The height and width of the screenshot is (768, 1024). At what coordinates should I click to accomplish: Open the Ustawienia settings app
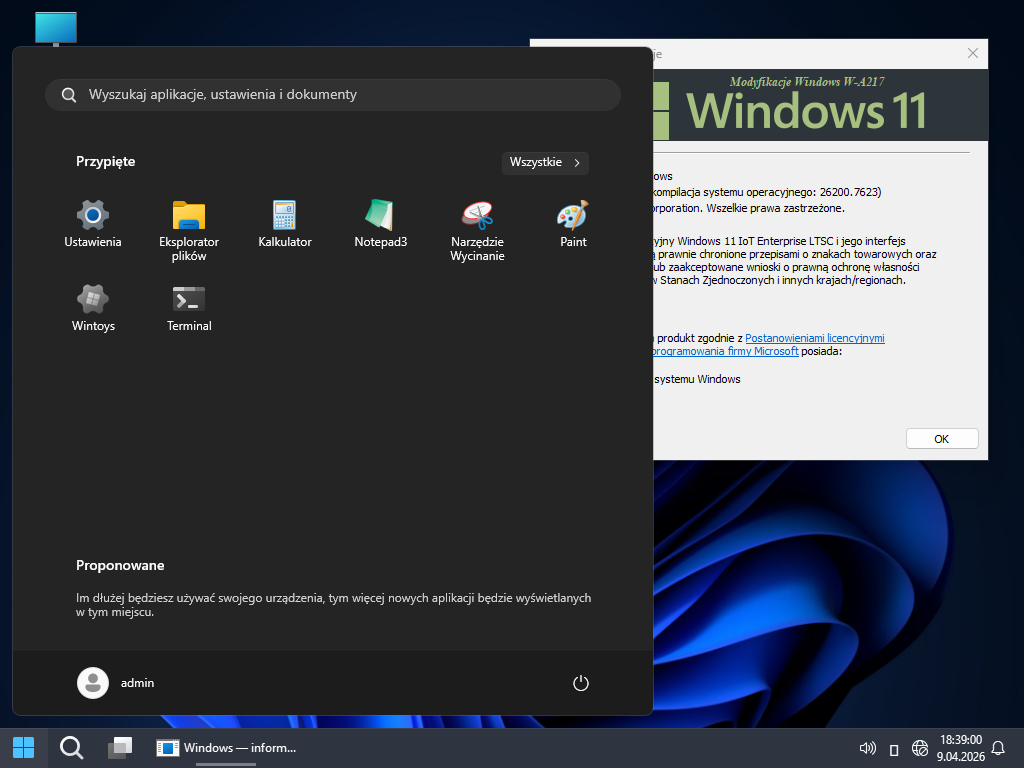[93, 223]
